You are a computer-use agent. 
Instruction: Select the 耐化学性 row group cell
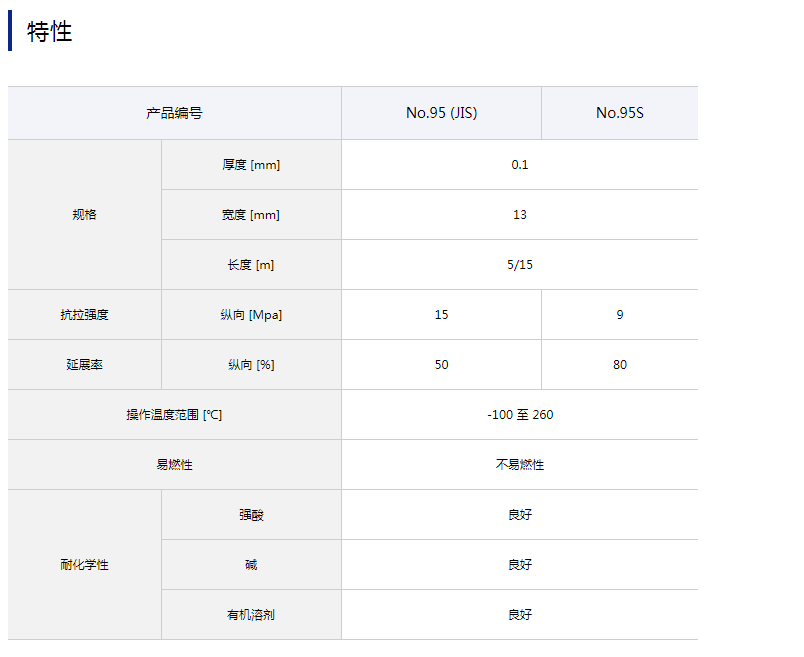click(85, 565)
